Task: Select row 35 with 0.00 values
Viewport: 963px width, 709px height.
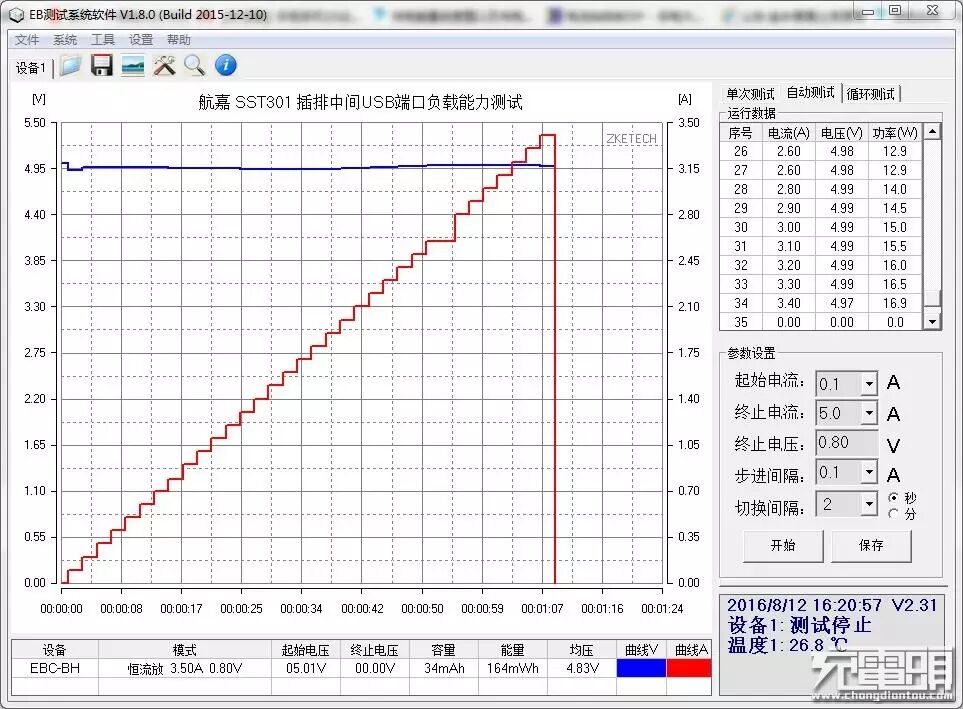Action: [821, 322]
